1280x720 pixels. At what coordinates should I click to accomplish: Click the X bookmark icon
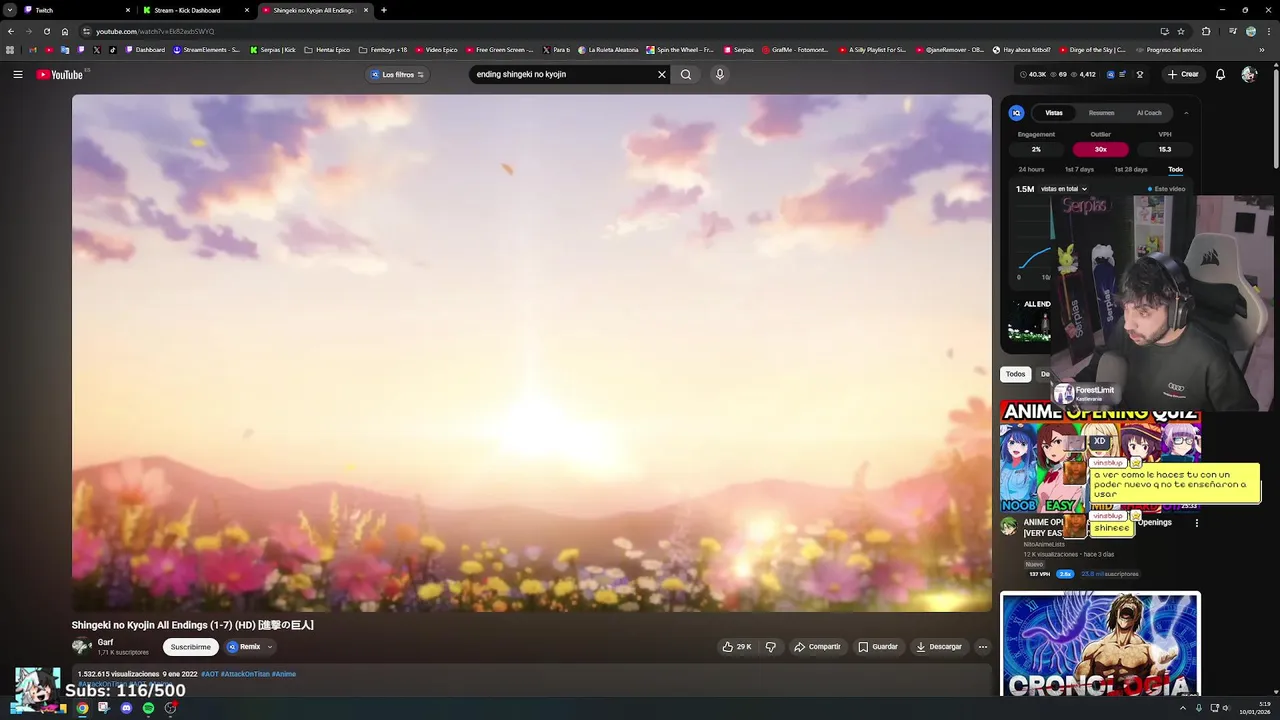click(97, 50)
